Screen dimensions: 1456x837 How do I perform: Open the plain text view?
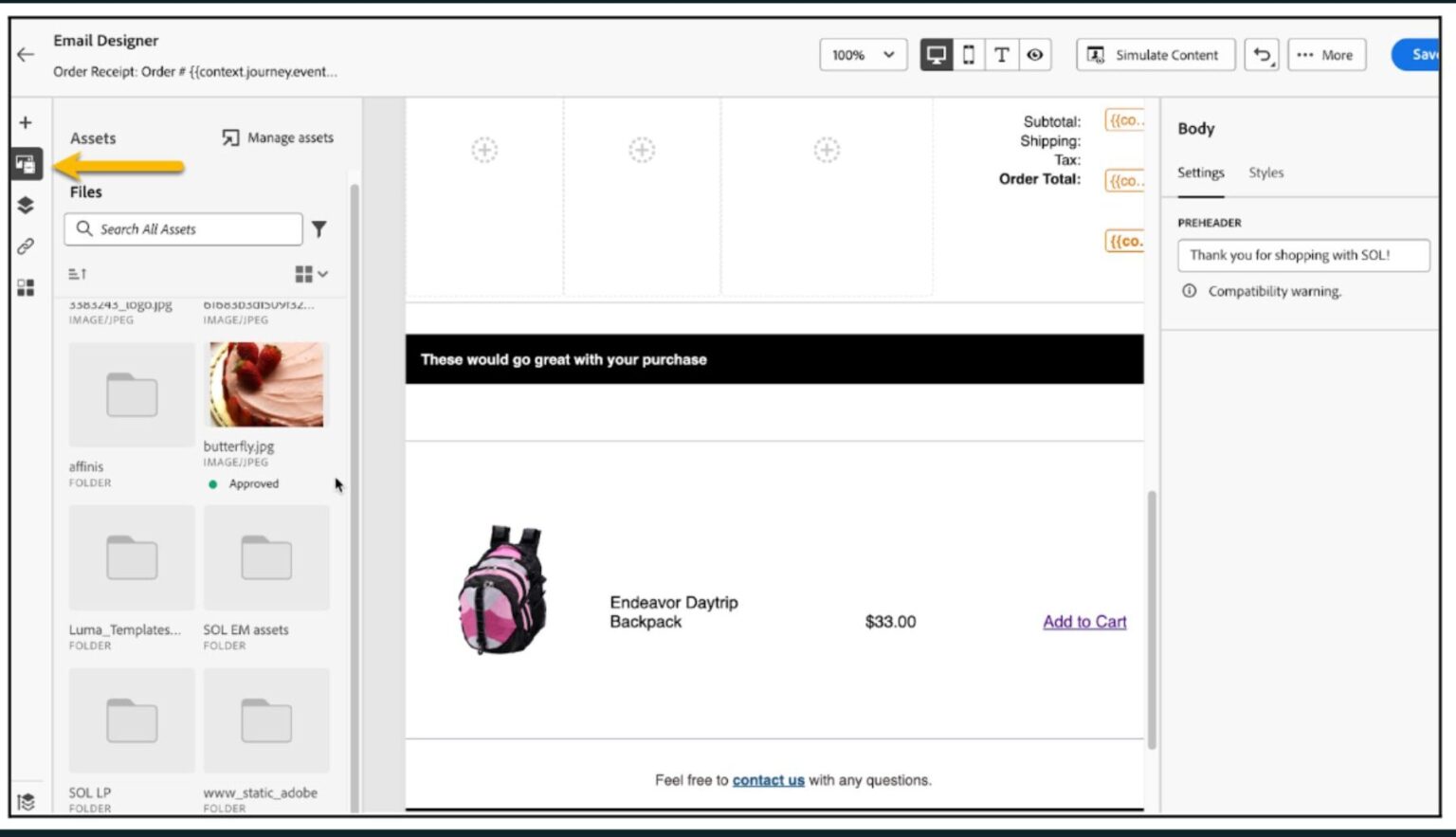pos(1001,54)
